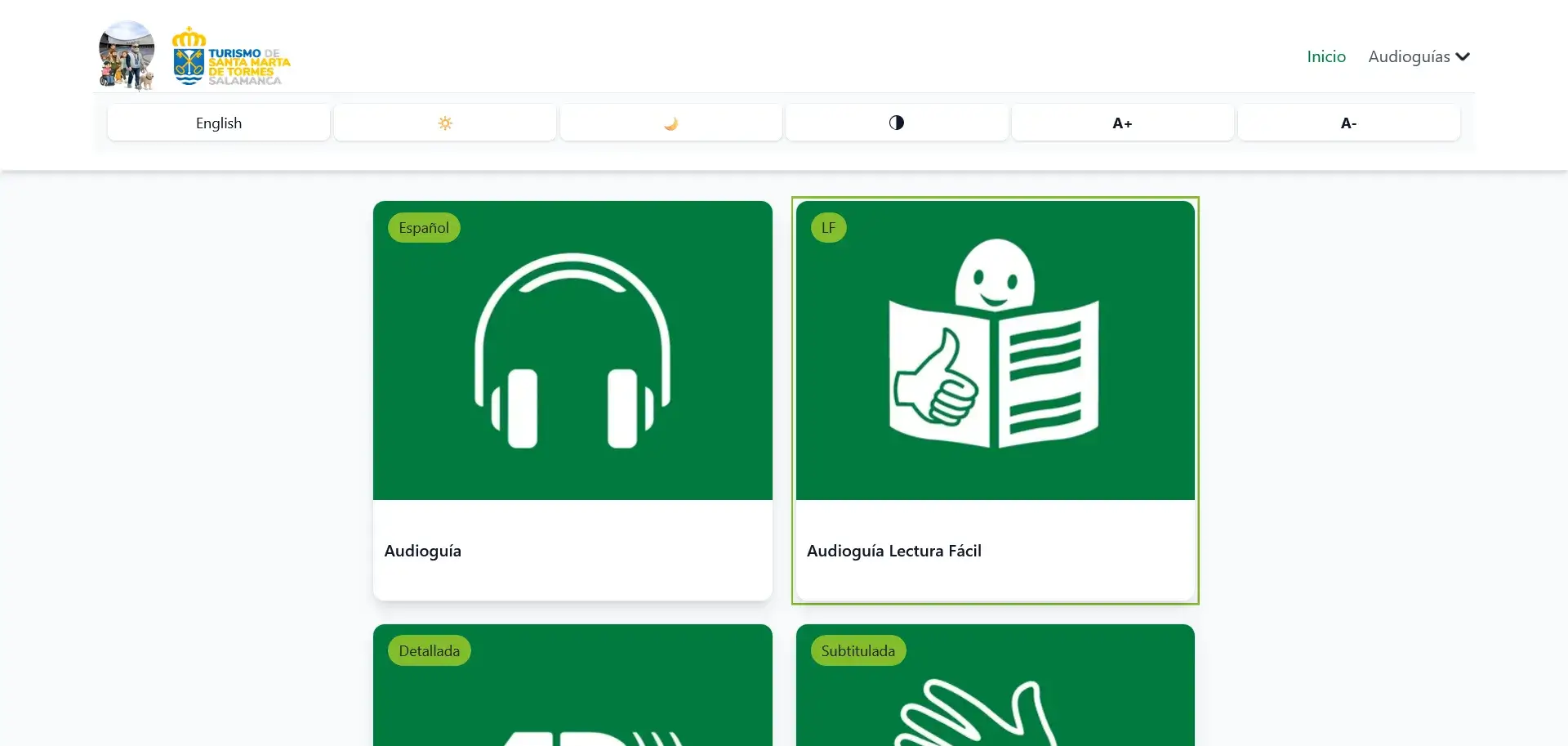Decrease font size with A- button
Image resolution: width=1568 pixels, height=746 pixels.
click(1348, 123)
